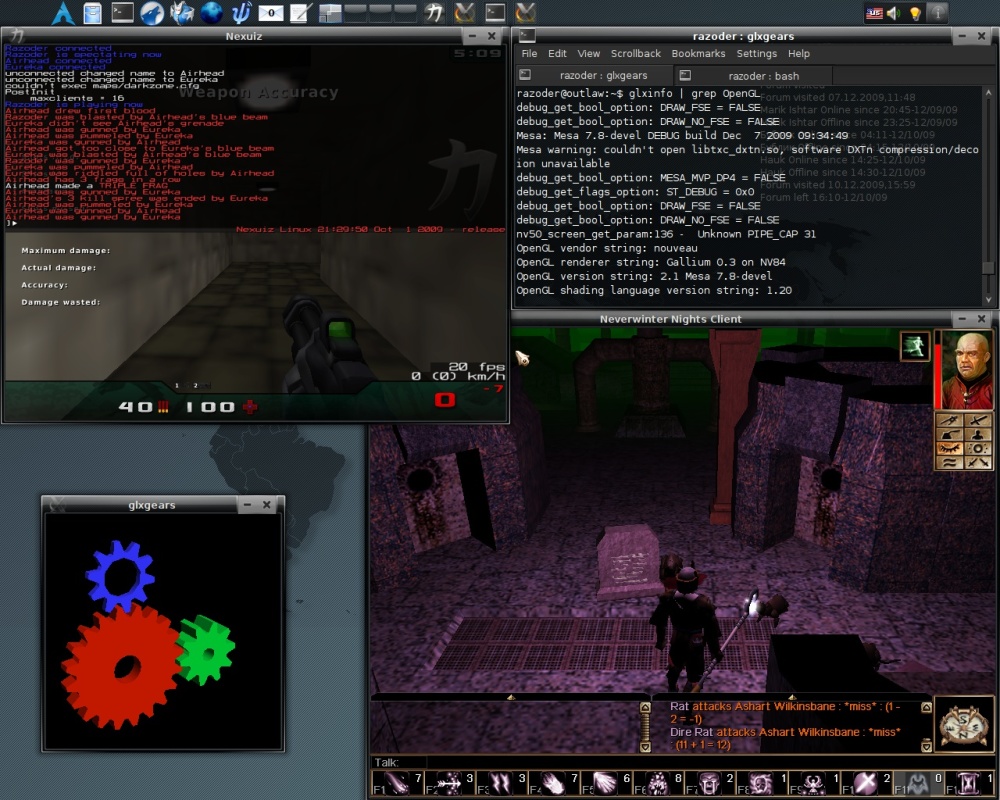Open the Edit menu in Konsole

click(557, 54)
